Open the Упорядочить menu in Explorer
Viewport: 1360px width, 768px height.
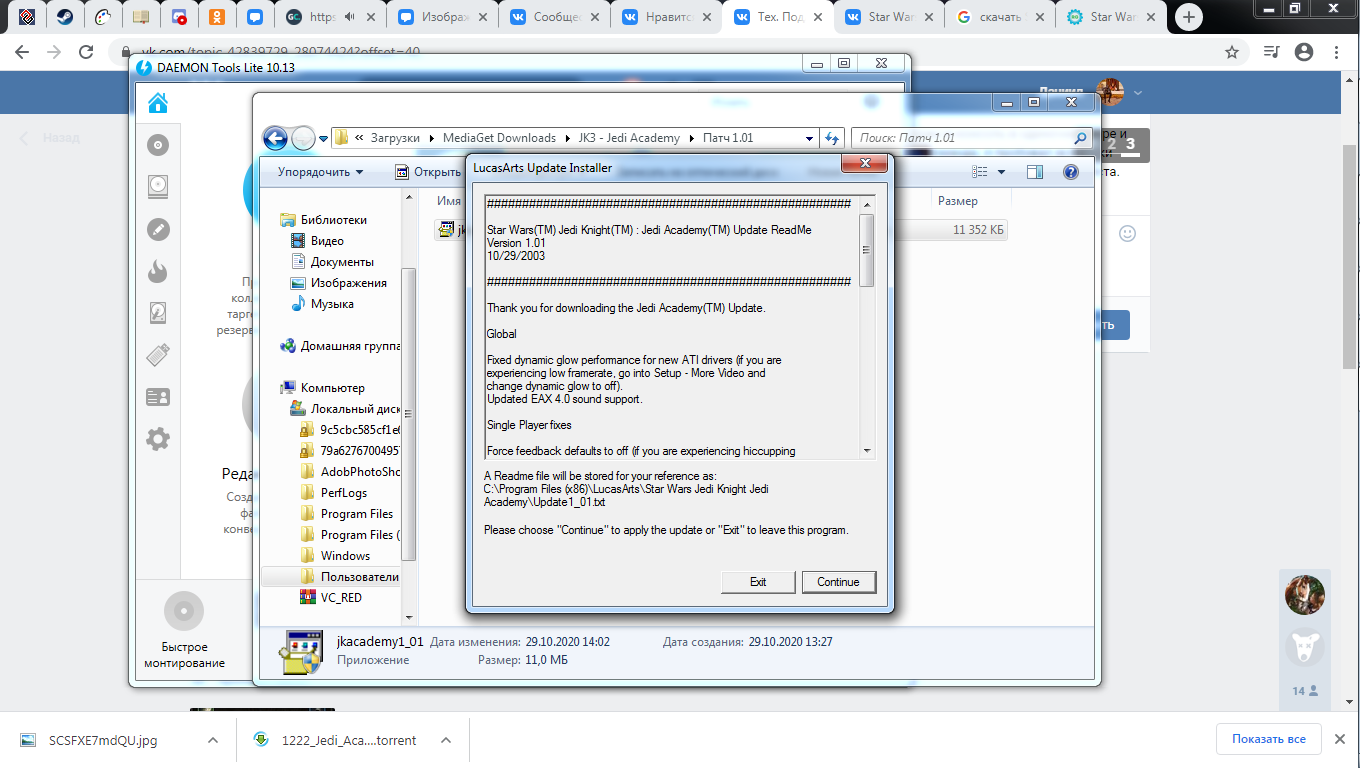click(x=320, y=172)
